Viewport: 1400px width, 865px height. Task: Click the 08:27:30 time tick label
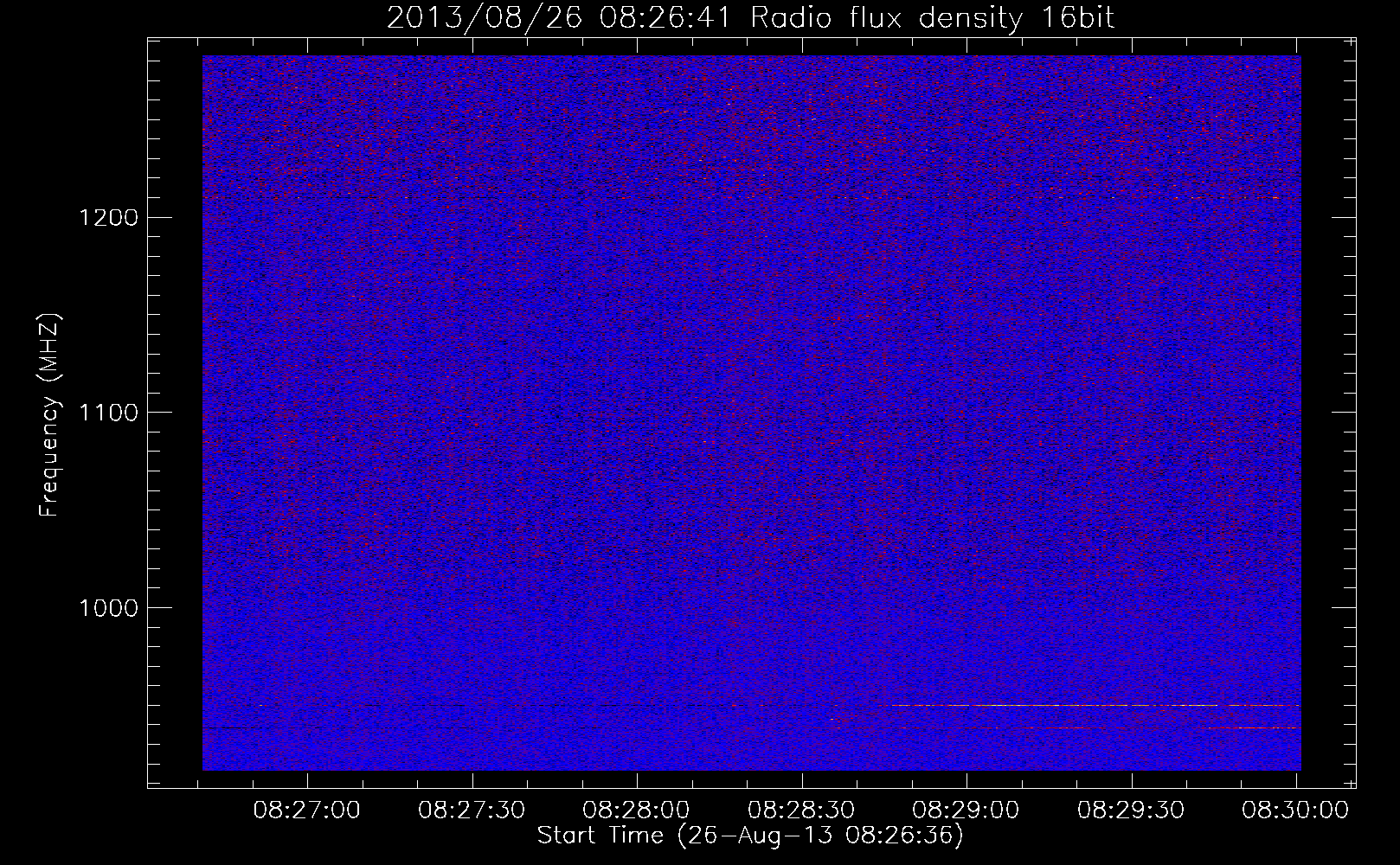pos(472,811)
